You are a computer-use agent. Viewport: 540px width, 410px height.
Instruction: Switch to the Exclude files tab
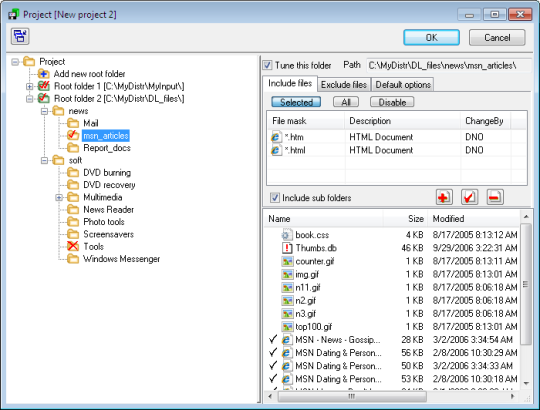[x=343, y=85]
